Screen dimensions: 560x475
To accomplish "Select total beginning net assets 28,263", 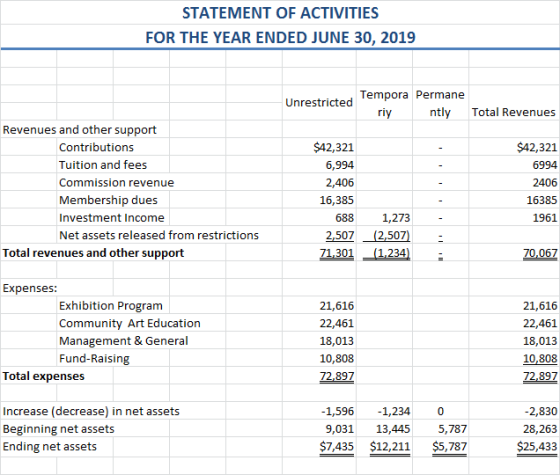I will click(x=540, y=429).
